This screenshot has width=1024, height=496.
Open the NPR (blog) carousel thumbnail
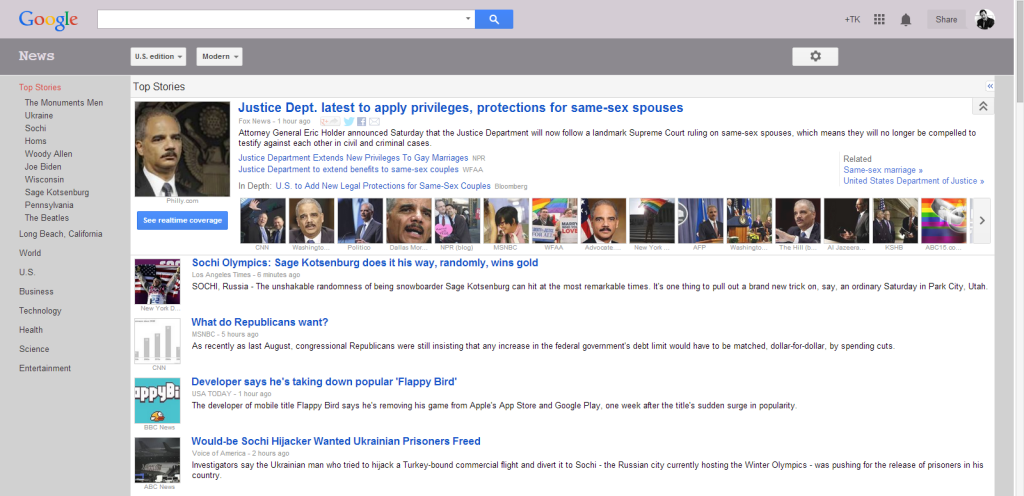click(457, 221)
